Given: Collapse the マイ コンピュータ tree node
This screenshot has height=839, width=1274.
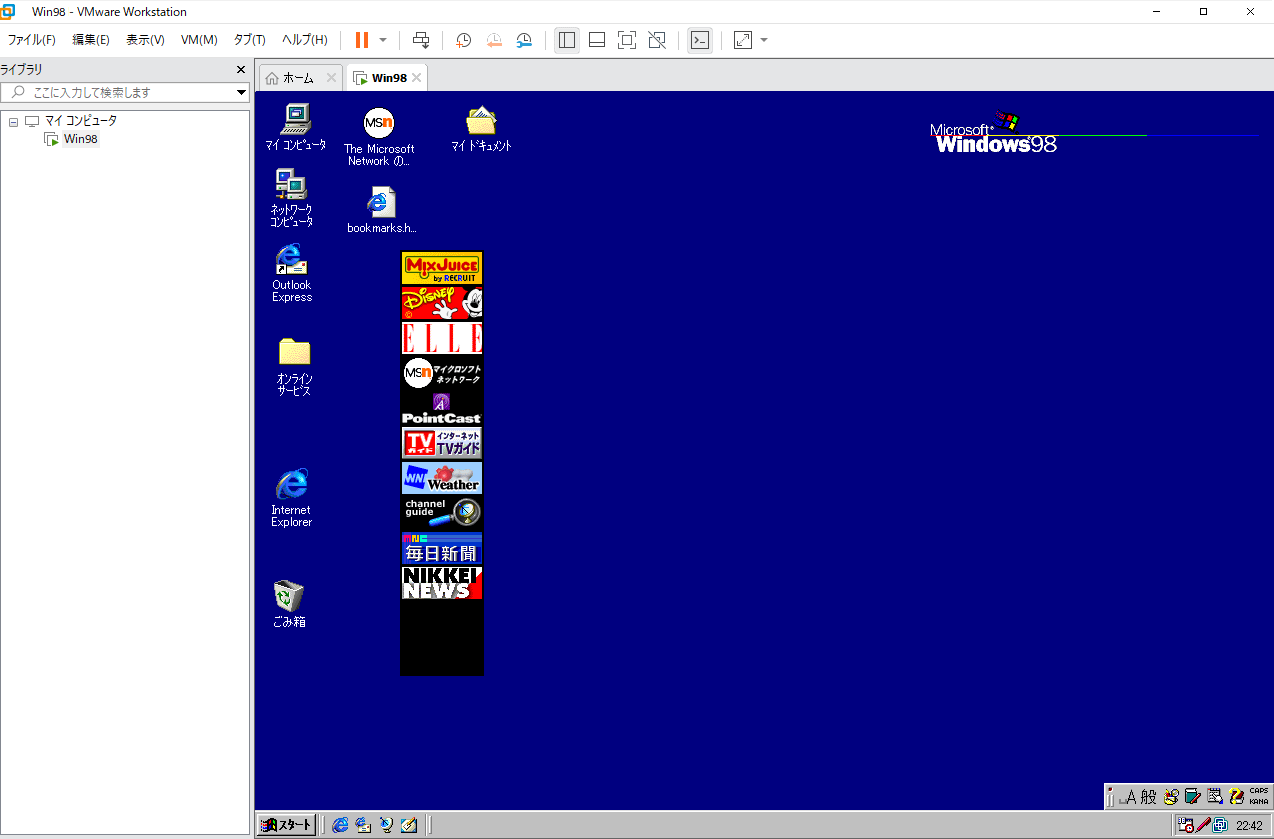Looking at the screenshot, I should pos(14,121).
